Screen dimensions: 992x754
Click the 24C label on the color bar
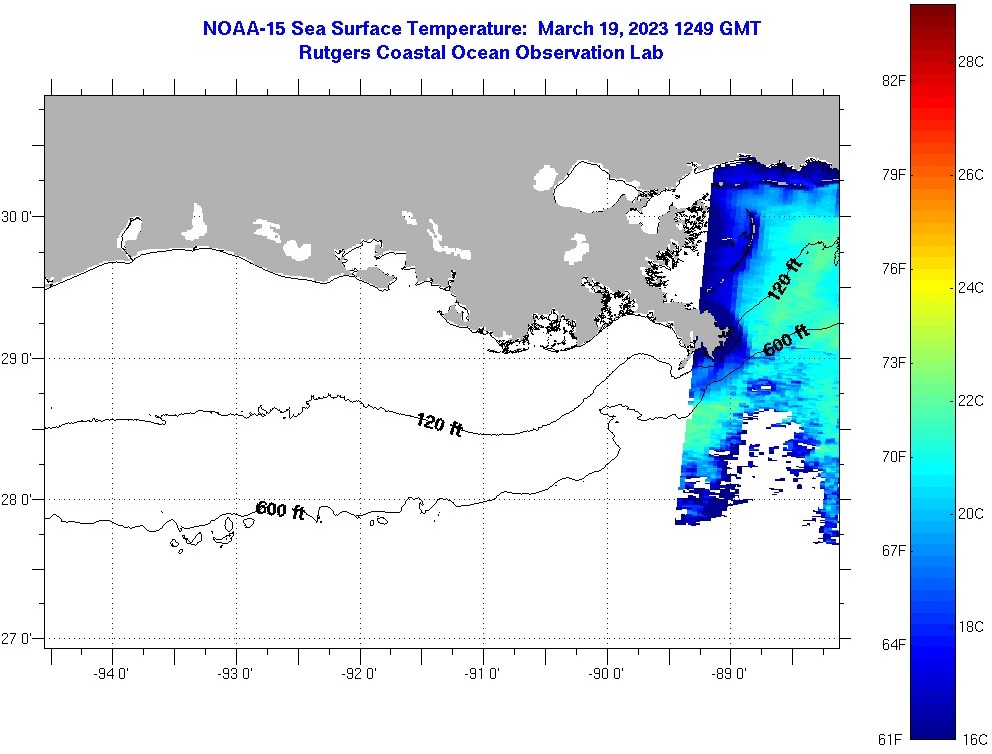970,288
